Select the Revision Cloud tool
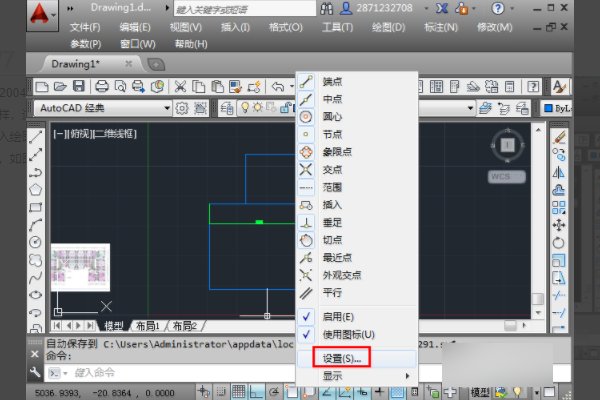 click(x=35, y=260)
